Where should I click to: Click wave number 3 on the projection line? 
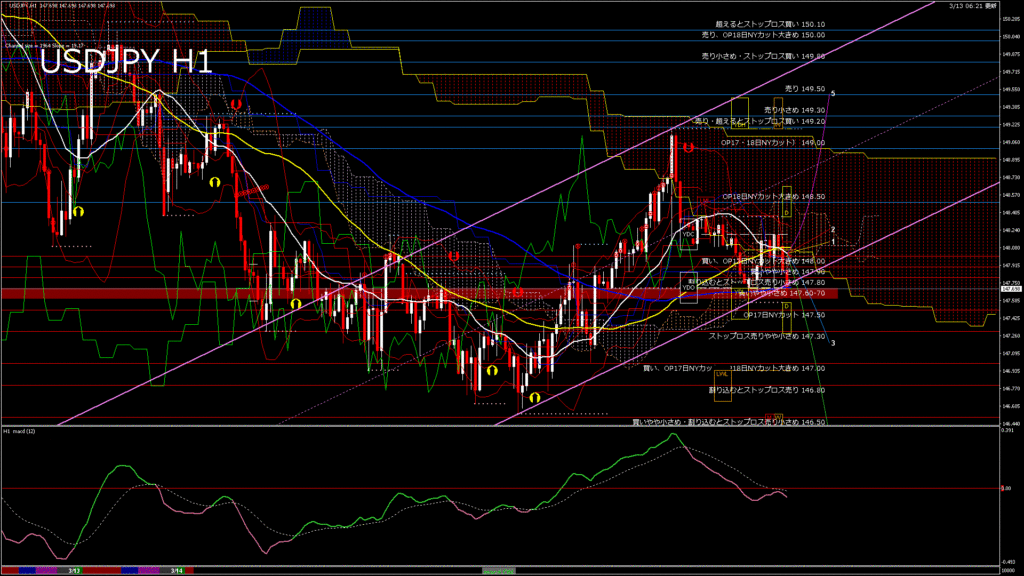[833, 343]
